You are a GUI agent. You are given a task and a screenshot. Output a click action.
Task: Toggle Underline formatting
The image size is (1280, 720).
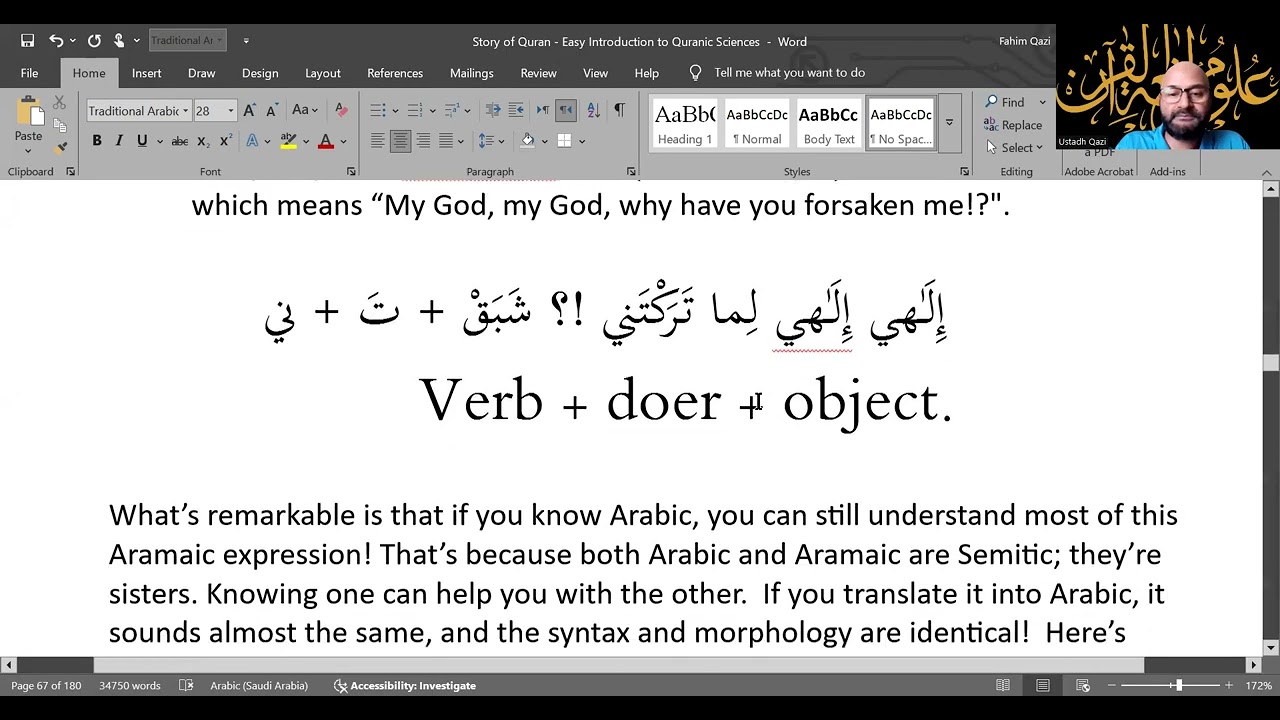click(142, 141)
